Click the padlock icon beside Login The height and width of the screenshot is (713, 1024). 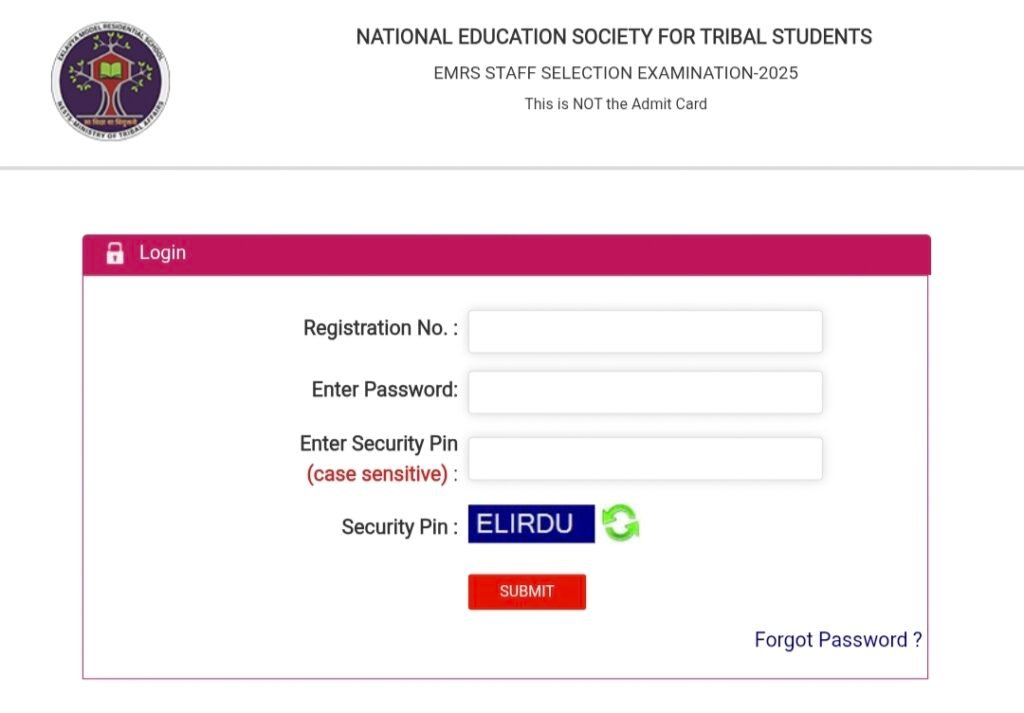(115, 253)
